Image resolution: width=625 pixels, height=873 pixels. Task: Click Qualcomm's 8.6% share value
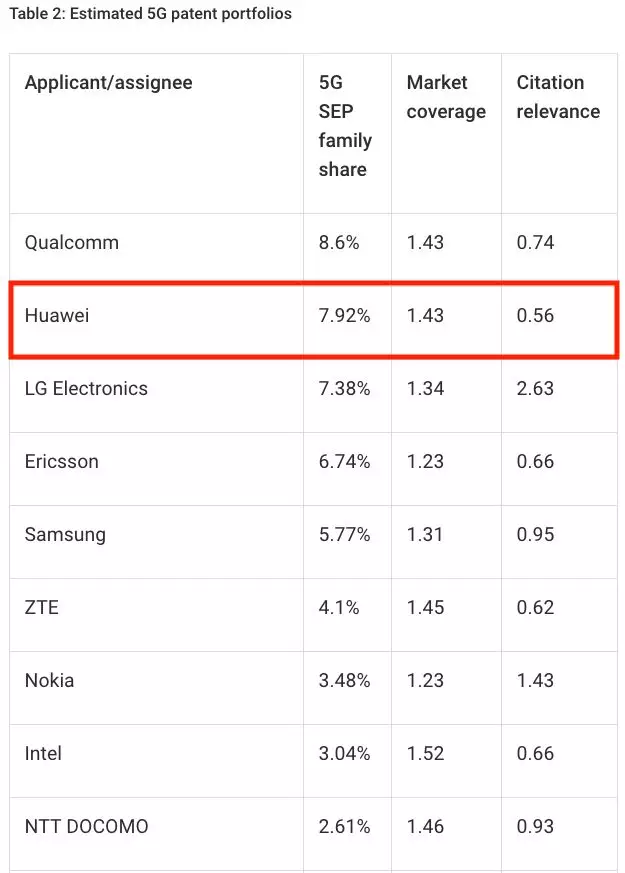click(x=339, y=242)
